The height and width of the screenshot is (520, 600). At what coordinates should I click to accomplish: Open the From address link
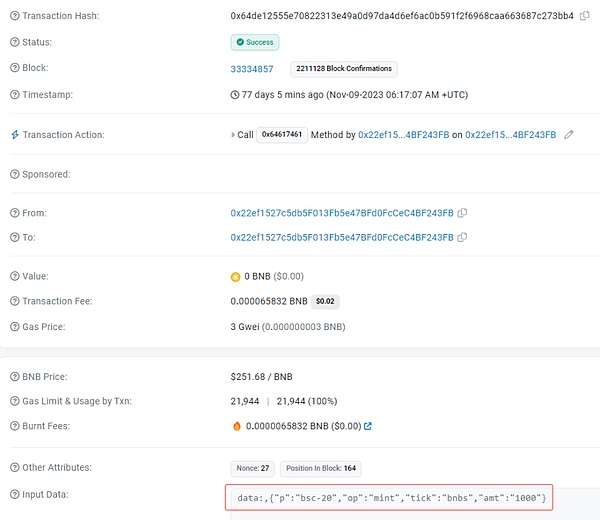341,213
